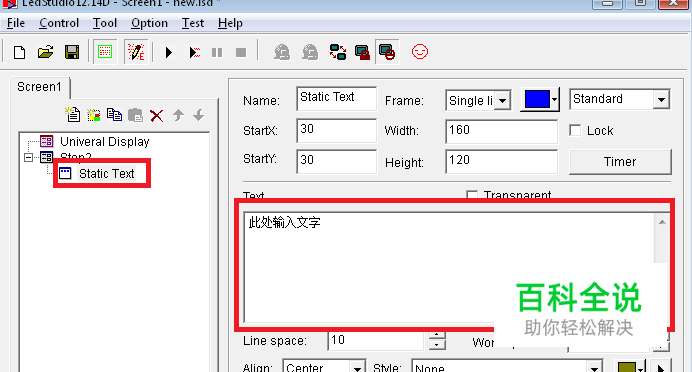Image resolution: width=692 pixels, height=372 pixels.
Task: Toggle the Transparent checkbox
Action: tap(472, 195)
